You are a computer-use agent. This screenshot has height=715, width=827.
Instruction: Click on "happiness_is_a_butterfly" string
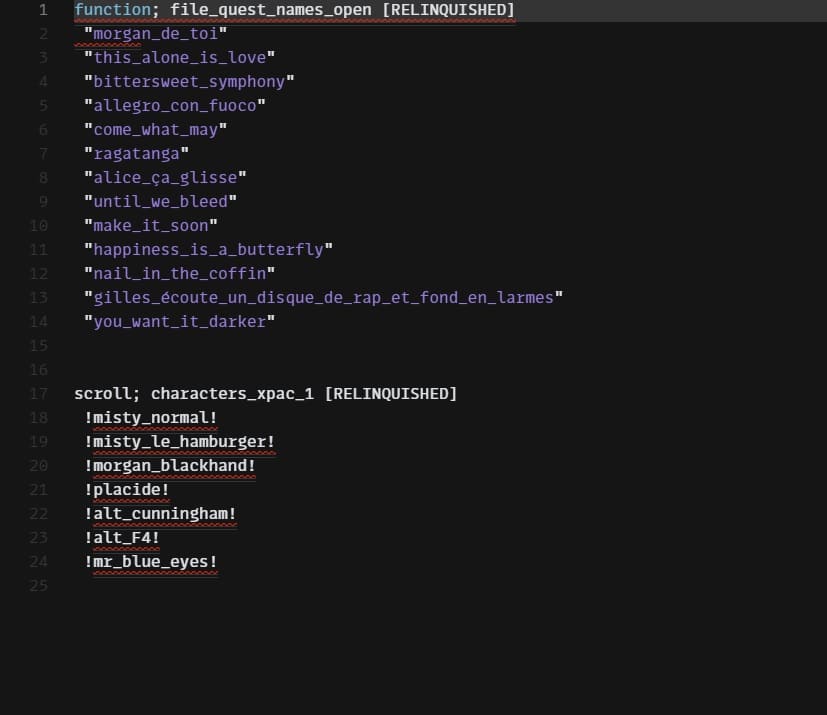(x=208, y=250)
